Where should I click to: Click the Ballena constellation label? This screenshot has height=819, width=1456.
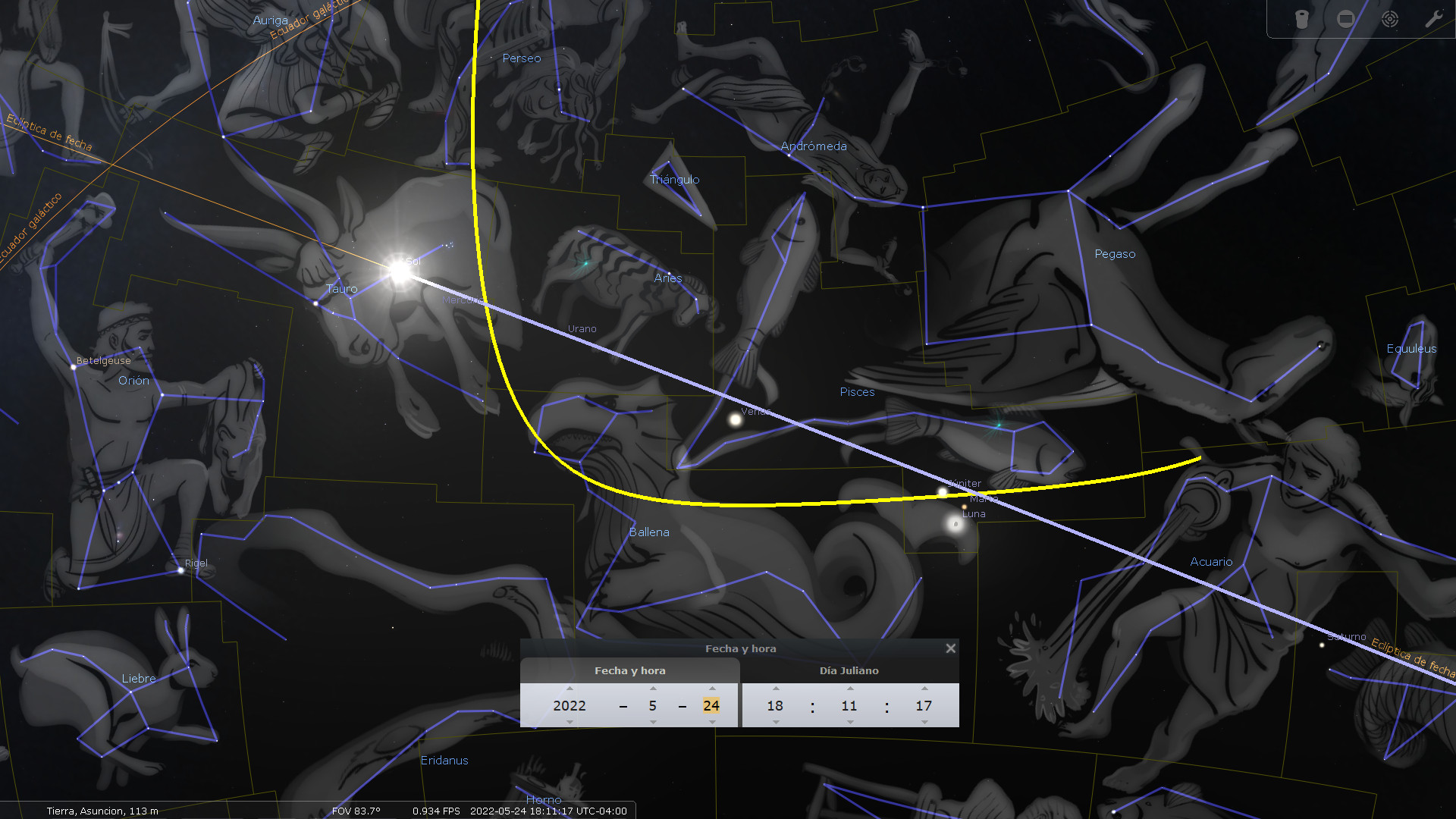(x=649, y=532)
